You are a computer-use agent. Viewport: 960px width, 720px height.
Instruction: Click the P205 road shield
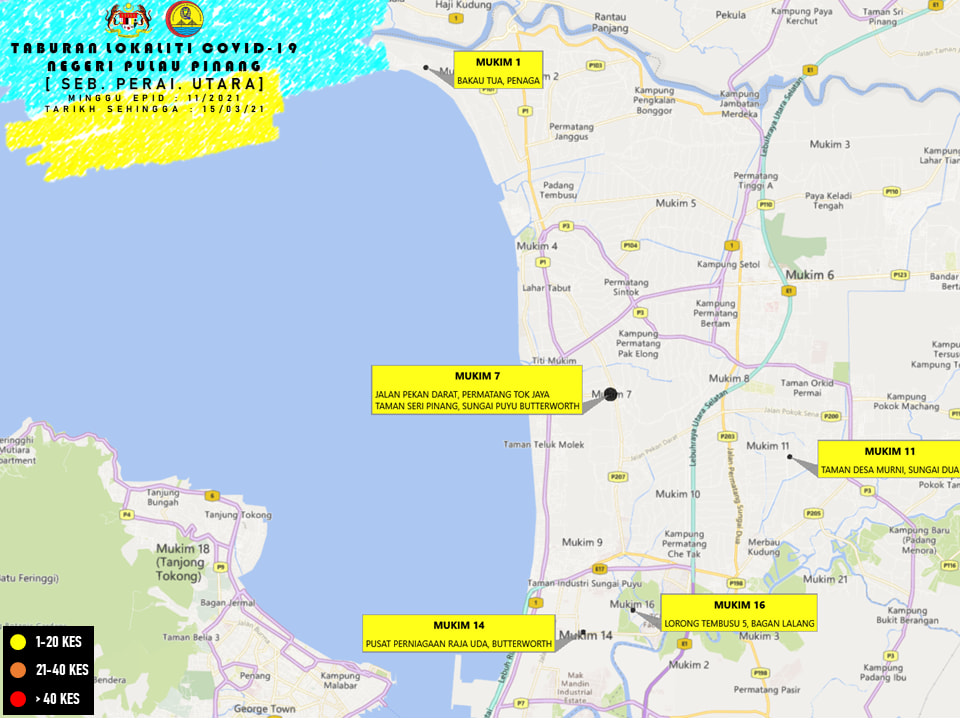coord(813,513)
